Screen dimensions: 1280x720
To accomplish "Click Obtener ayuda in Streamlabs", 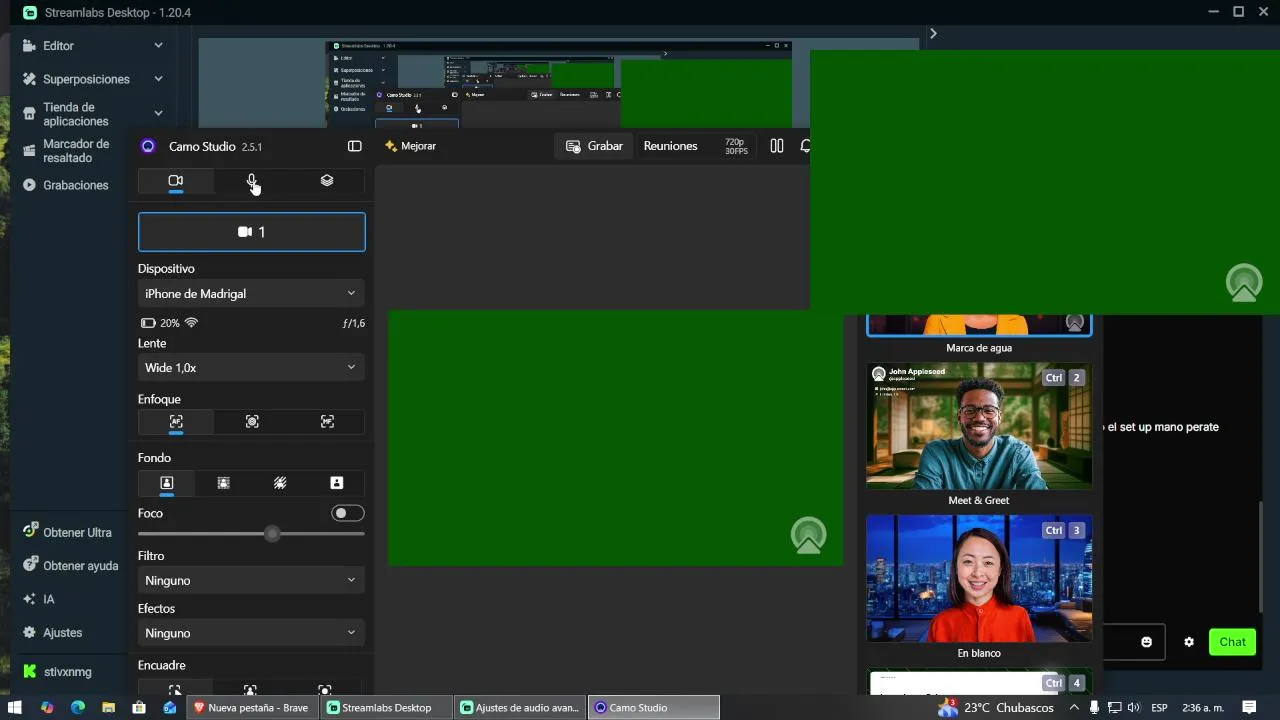I will pyautogui.click(x=71, y=566).
